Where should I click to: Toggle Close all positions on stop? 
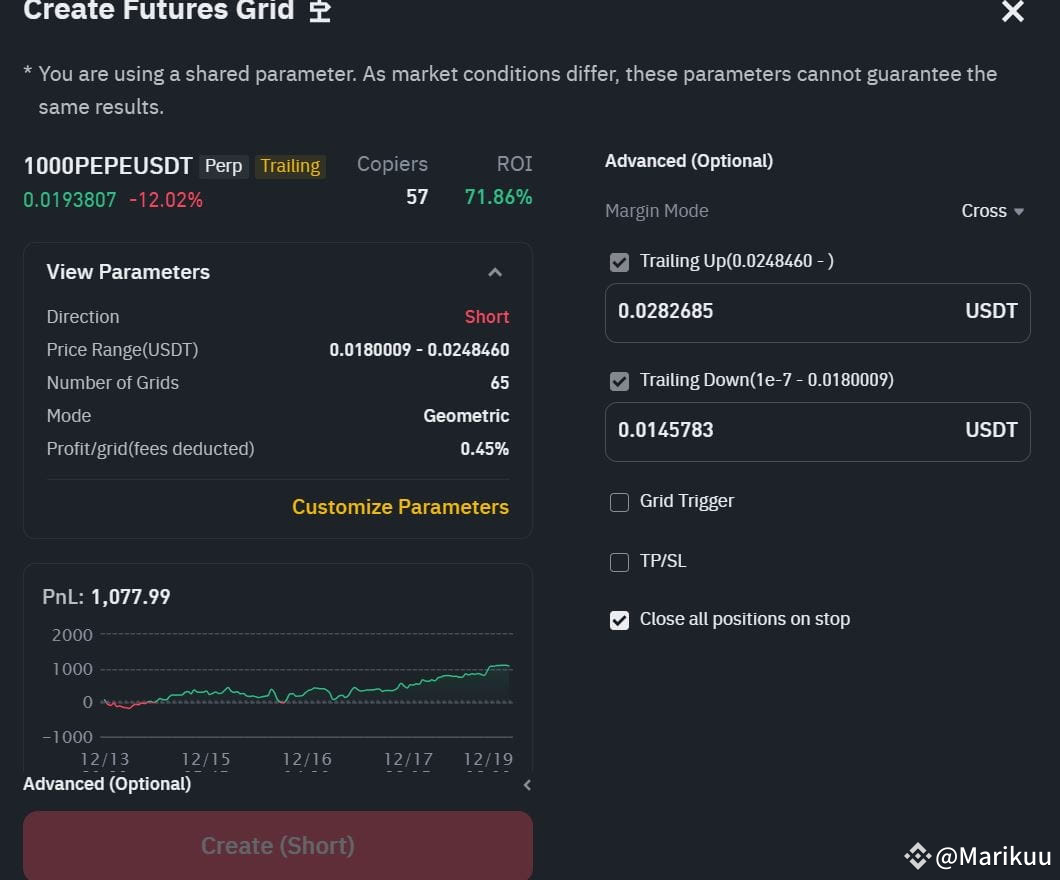(x=620, y=620)
